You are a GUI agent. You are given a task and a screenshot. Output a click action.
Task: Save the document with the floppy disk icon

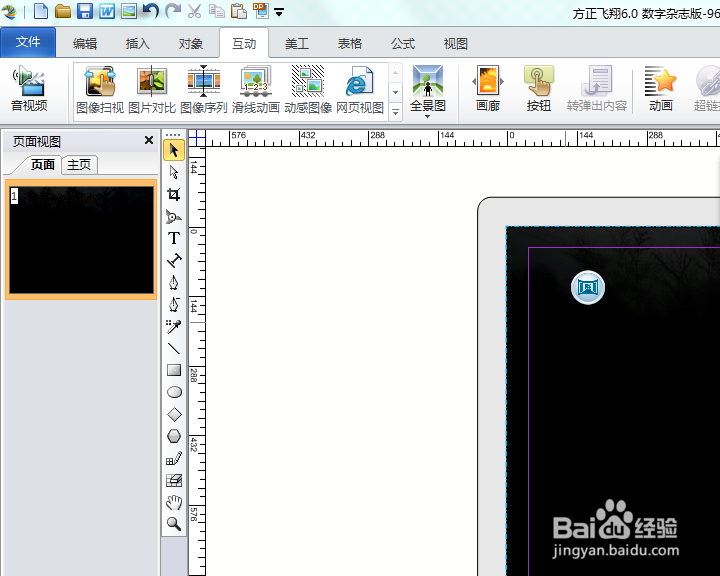[x=85, y=11]
